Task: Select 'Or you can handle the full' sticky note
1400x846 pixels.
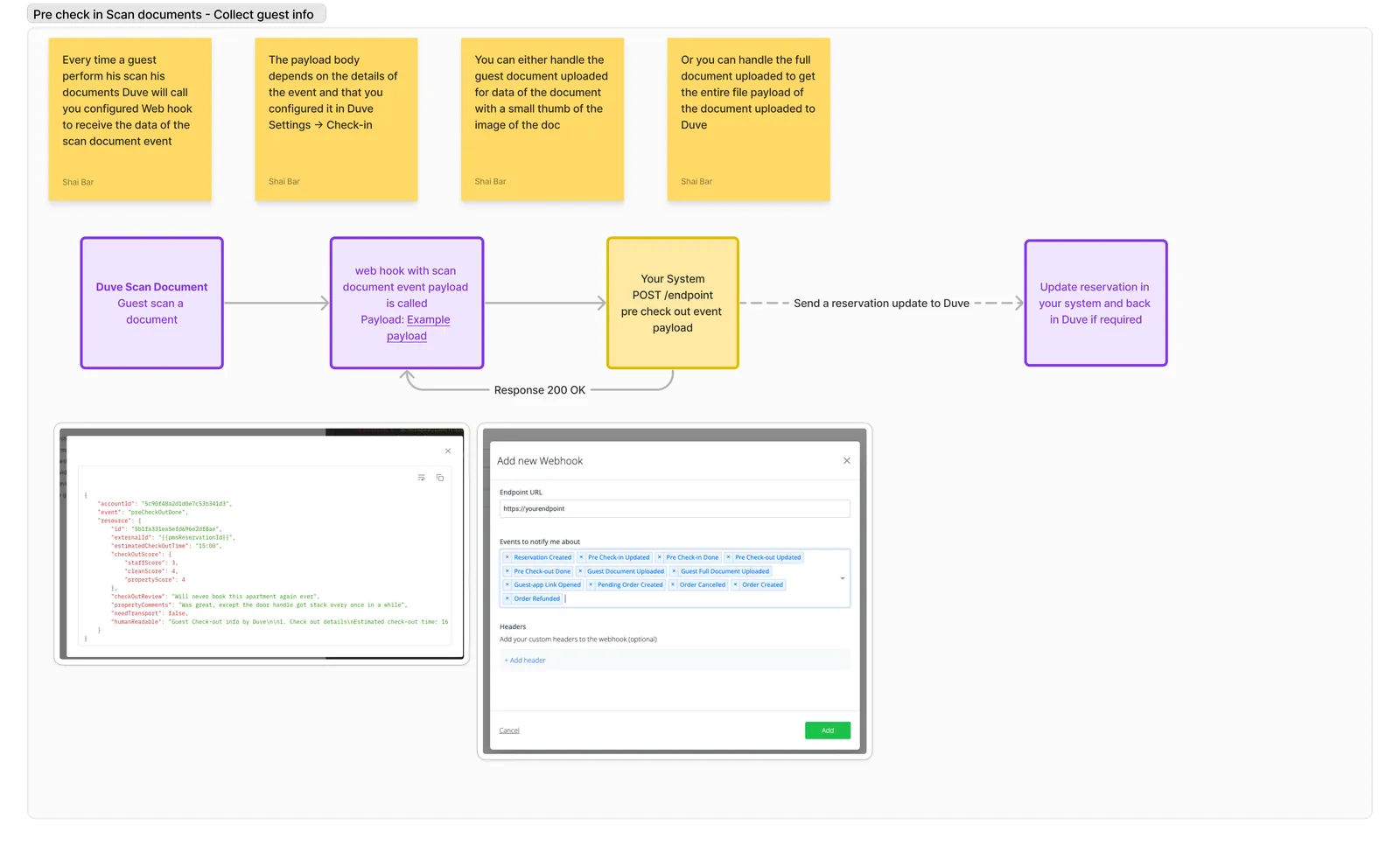Action: [749, 119]
